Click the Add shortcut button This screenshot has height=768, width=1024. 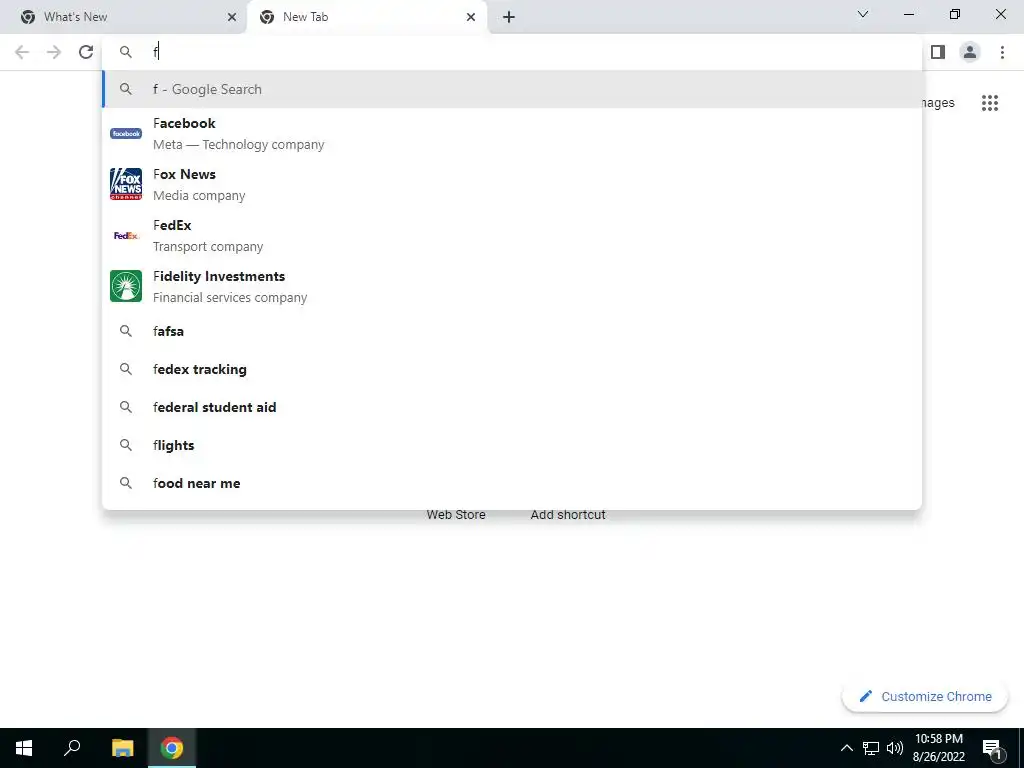[568, 515]
